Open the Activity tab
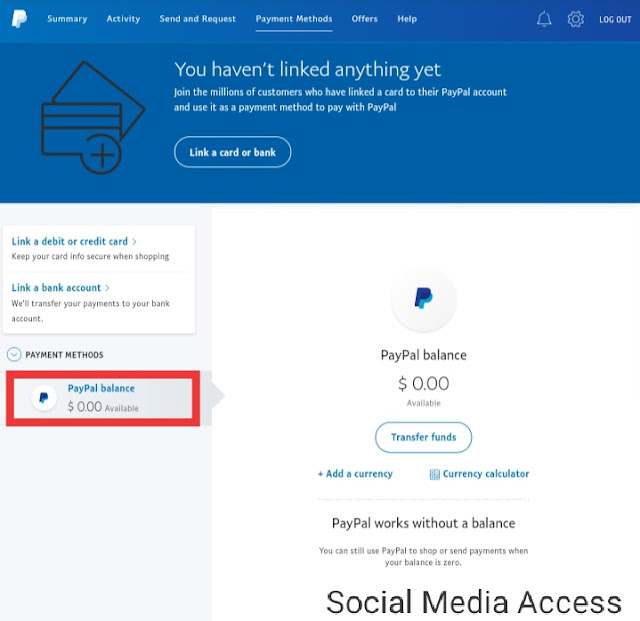The image size is (640, 621). [123, 19]
